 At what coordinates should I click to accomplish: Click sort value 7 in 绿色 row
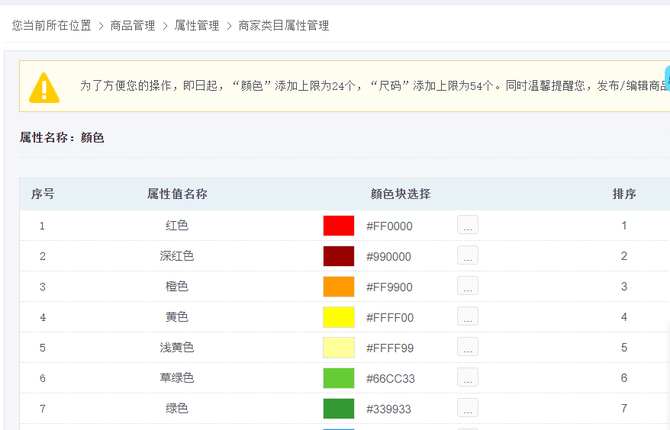[x=624, y=409]
